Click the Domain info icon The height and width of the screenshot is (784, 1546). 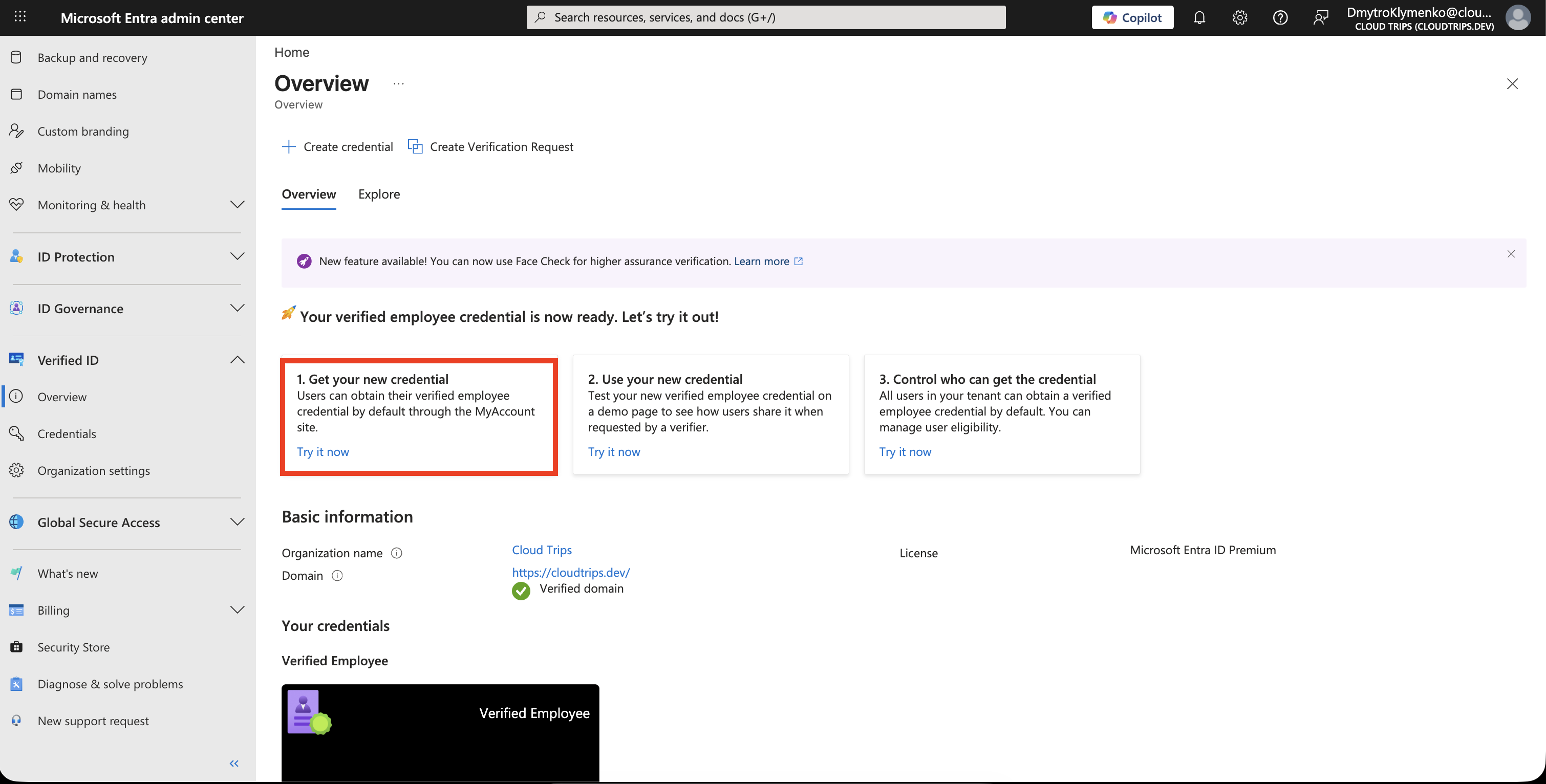(337, 576)
